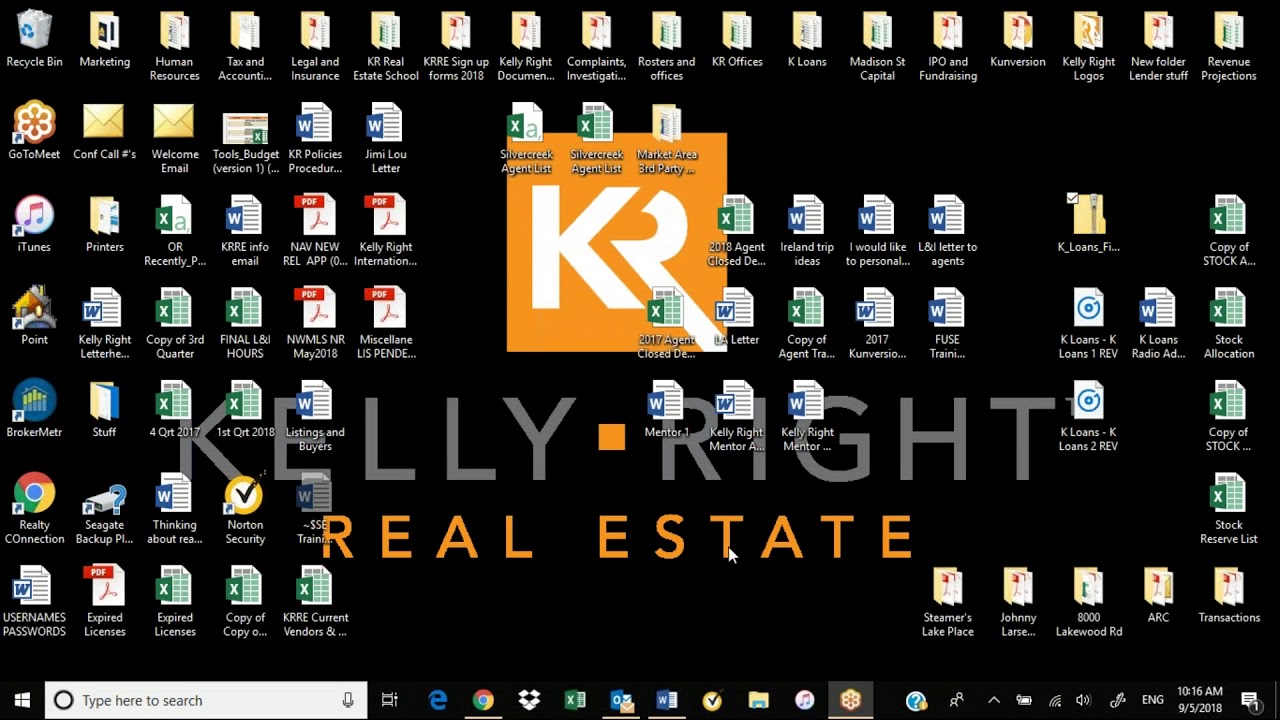
Task: Open the Expired Licenses PDF file
Action: point(104,601)
